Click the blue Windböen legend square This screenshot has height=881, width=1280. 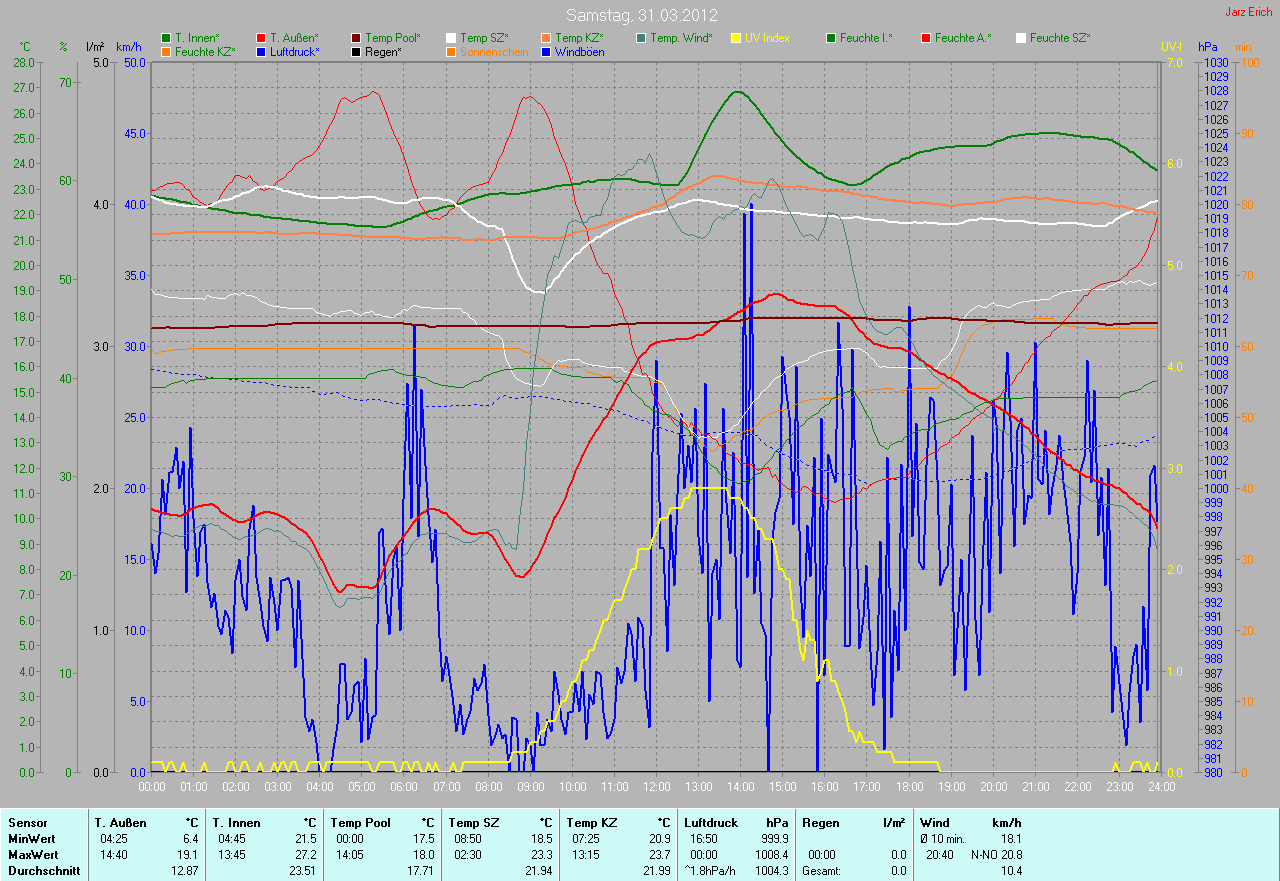pos(546,51)
